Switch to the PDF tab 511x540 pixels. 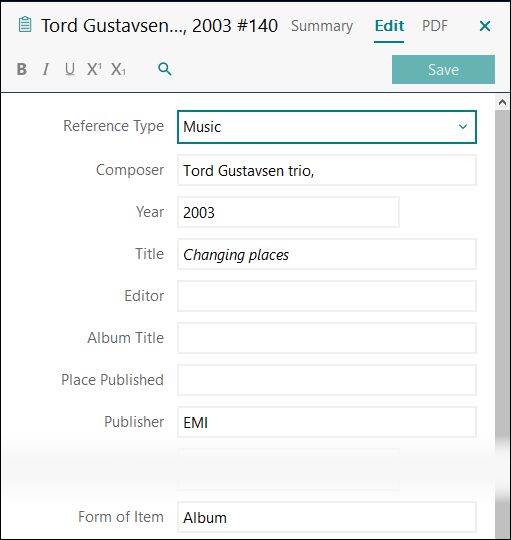435,26
